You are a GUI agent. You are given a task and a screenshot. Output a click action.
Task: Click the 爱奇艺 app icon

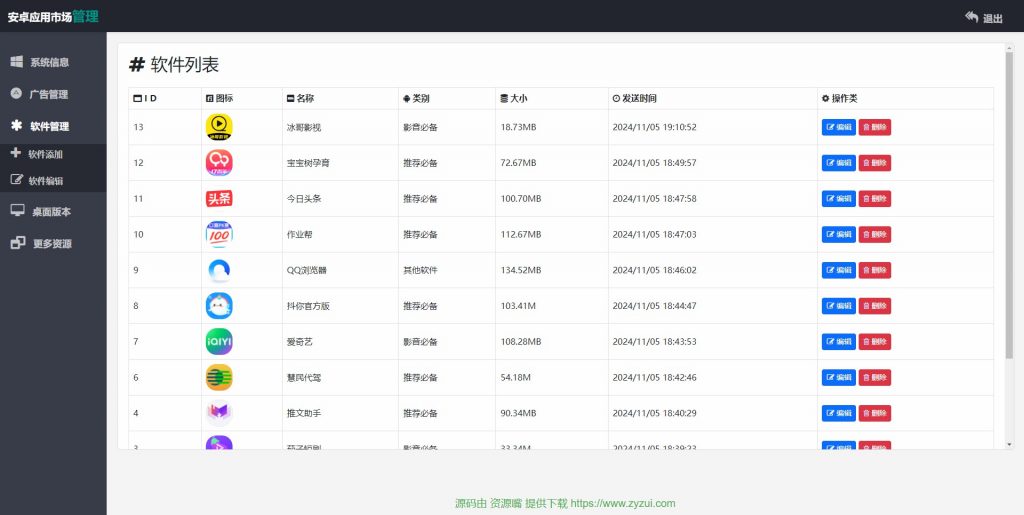tap(219, 341)
